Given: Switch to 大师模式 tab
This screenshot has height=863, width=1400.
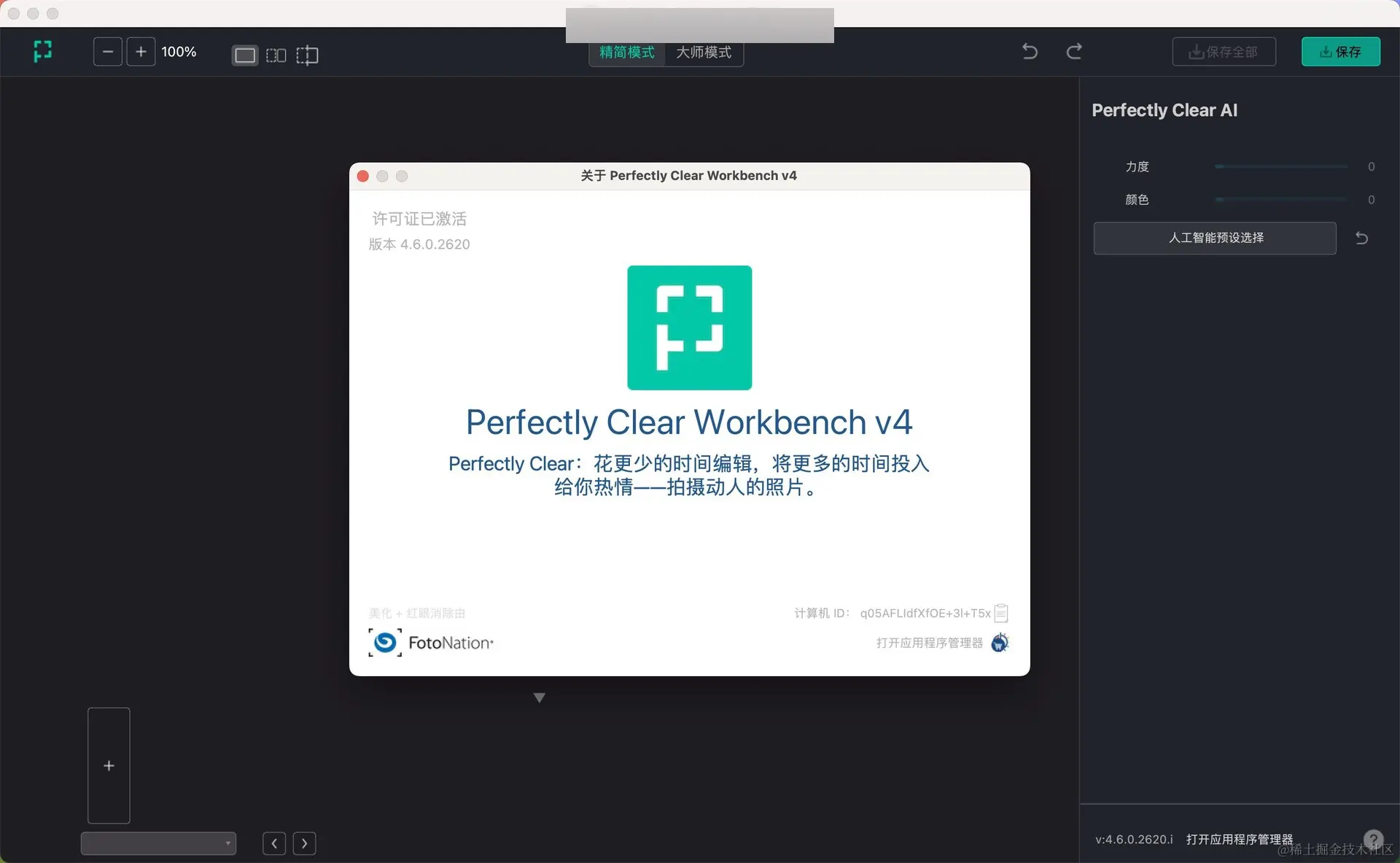Looking at the screenshot, I should (x=704, y=53).
